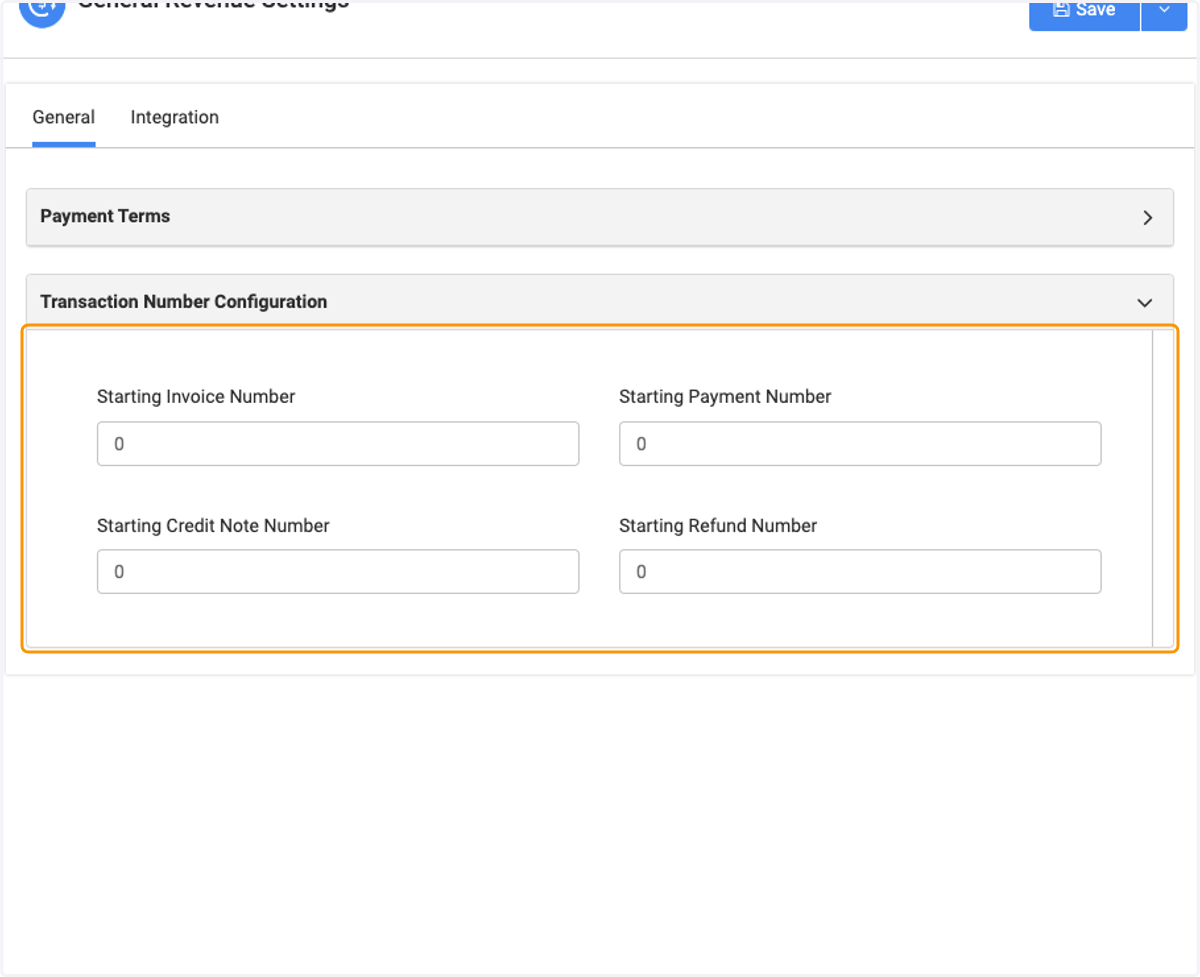Click the Transaction Number Configuration heading text

(184, 302)
